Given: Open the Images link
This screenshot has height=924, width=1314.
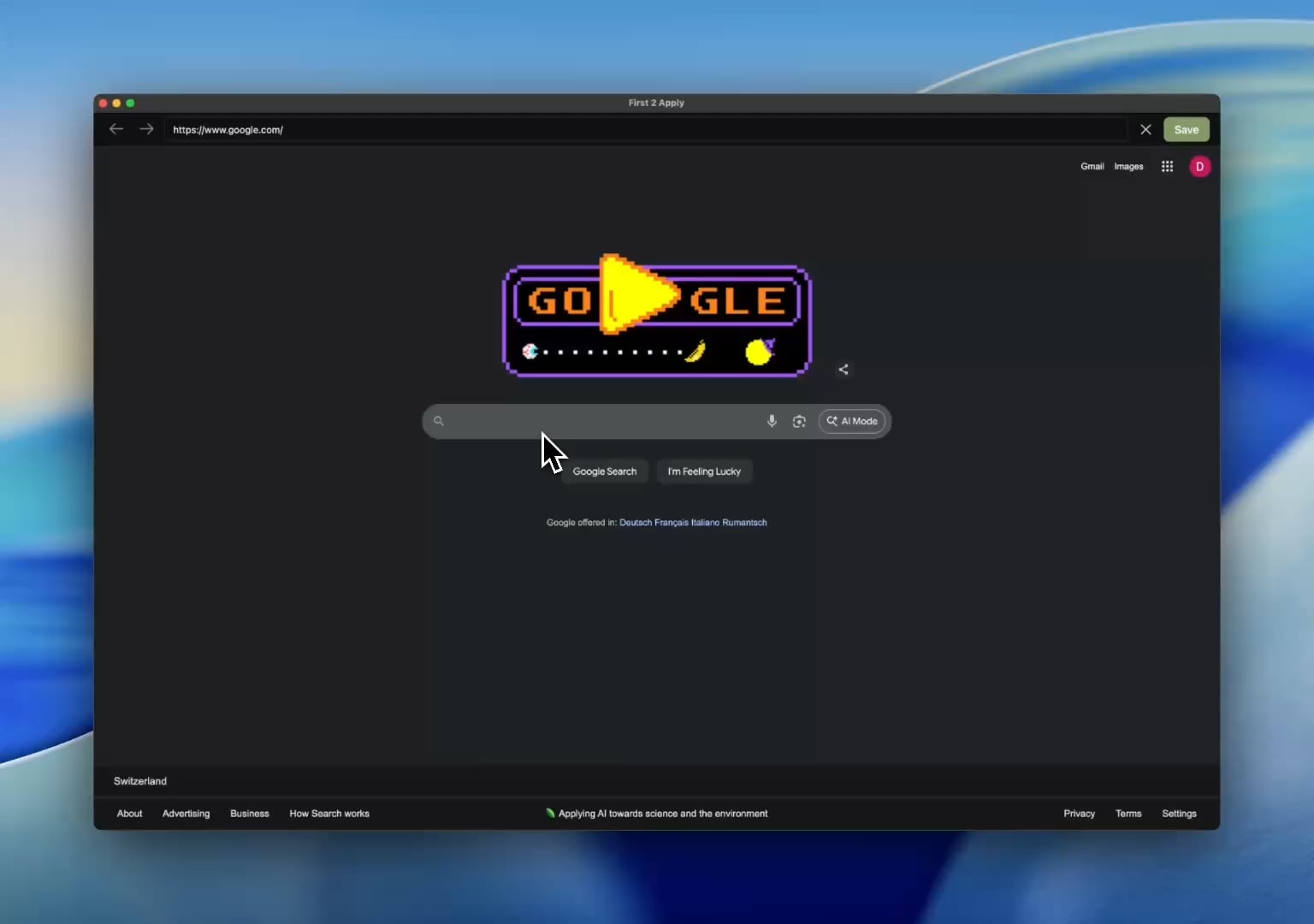Looking at the screenshot, I should pyautogui.click(x=1128, y=167).
